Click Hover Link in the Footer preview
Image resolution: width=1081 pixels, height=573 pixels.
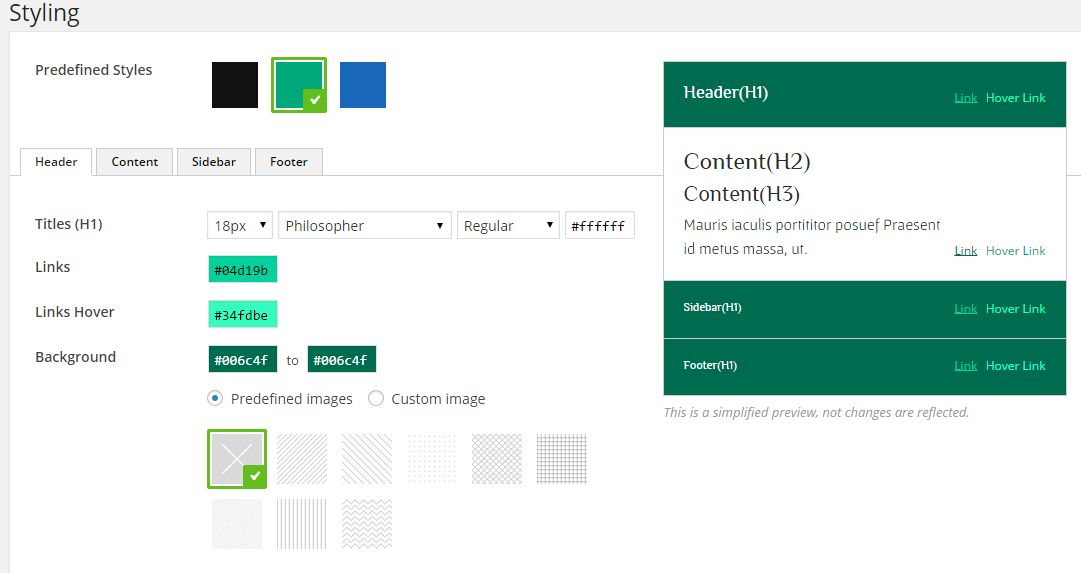click(1016, 366)
